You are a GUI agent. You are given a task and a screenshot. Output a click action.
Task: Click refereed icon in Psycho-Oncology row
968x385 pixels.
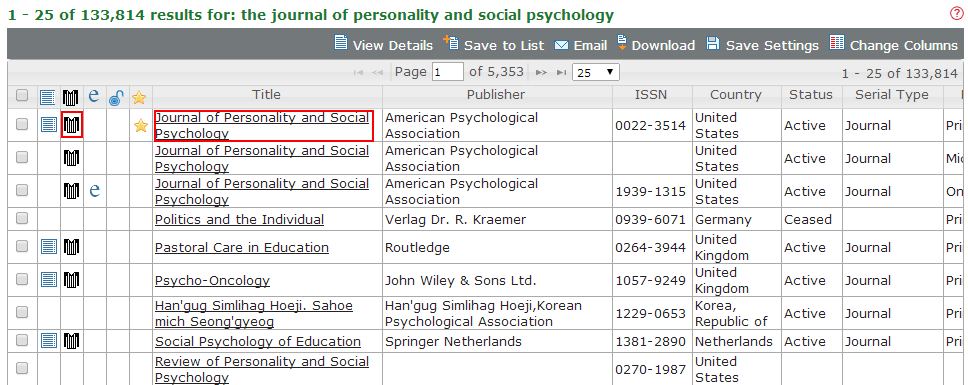(x=71, y=280)
